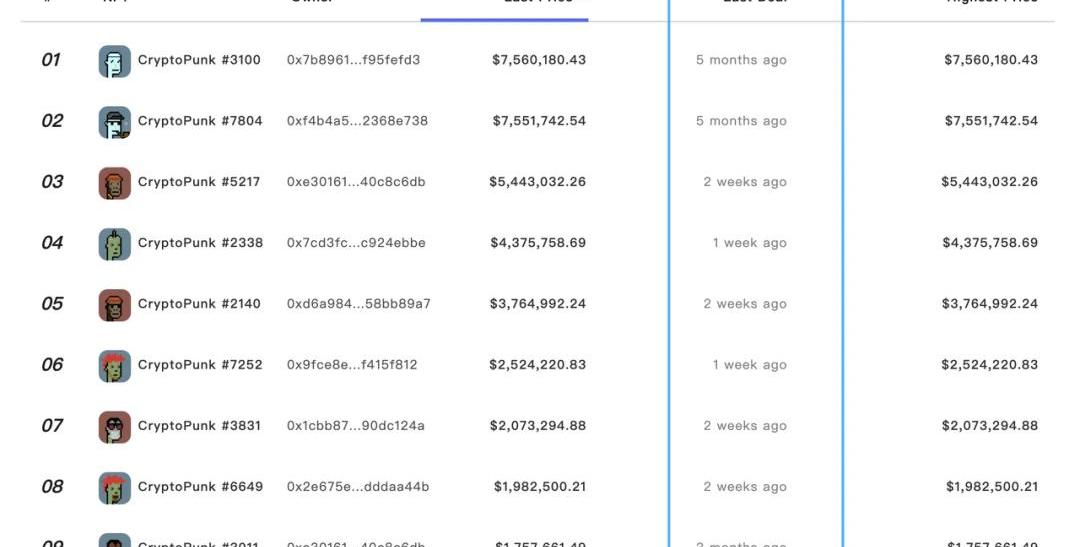View the CryptoPunk #6649 avatar icon

(x=114, y=488)
